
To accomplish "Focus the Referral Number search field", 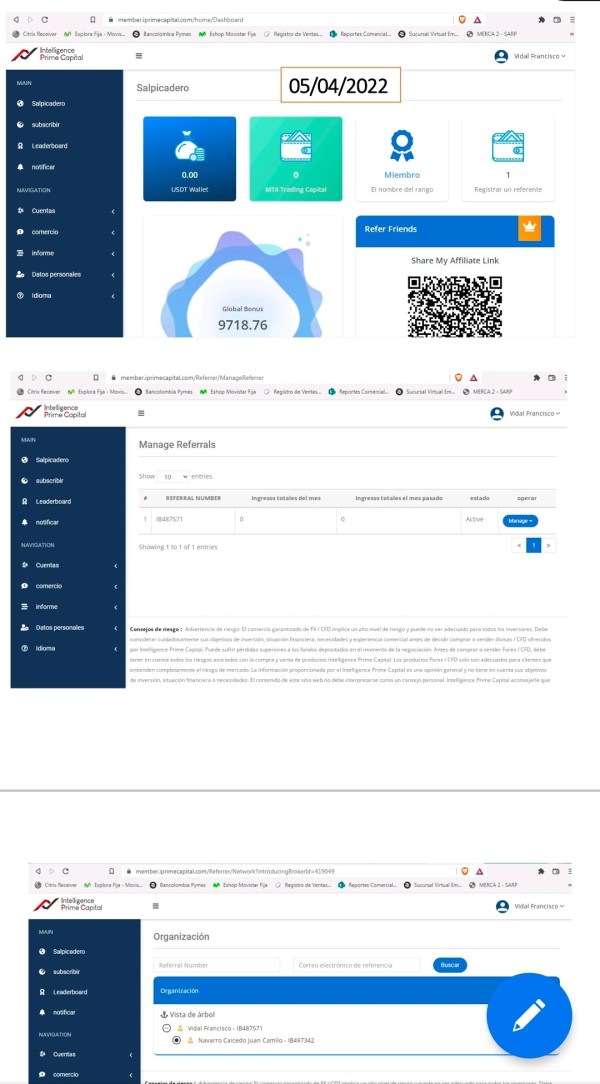I will 216,965.
